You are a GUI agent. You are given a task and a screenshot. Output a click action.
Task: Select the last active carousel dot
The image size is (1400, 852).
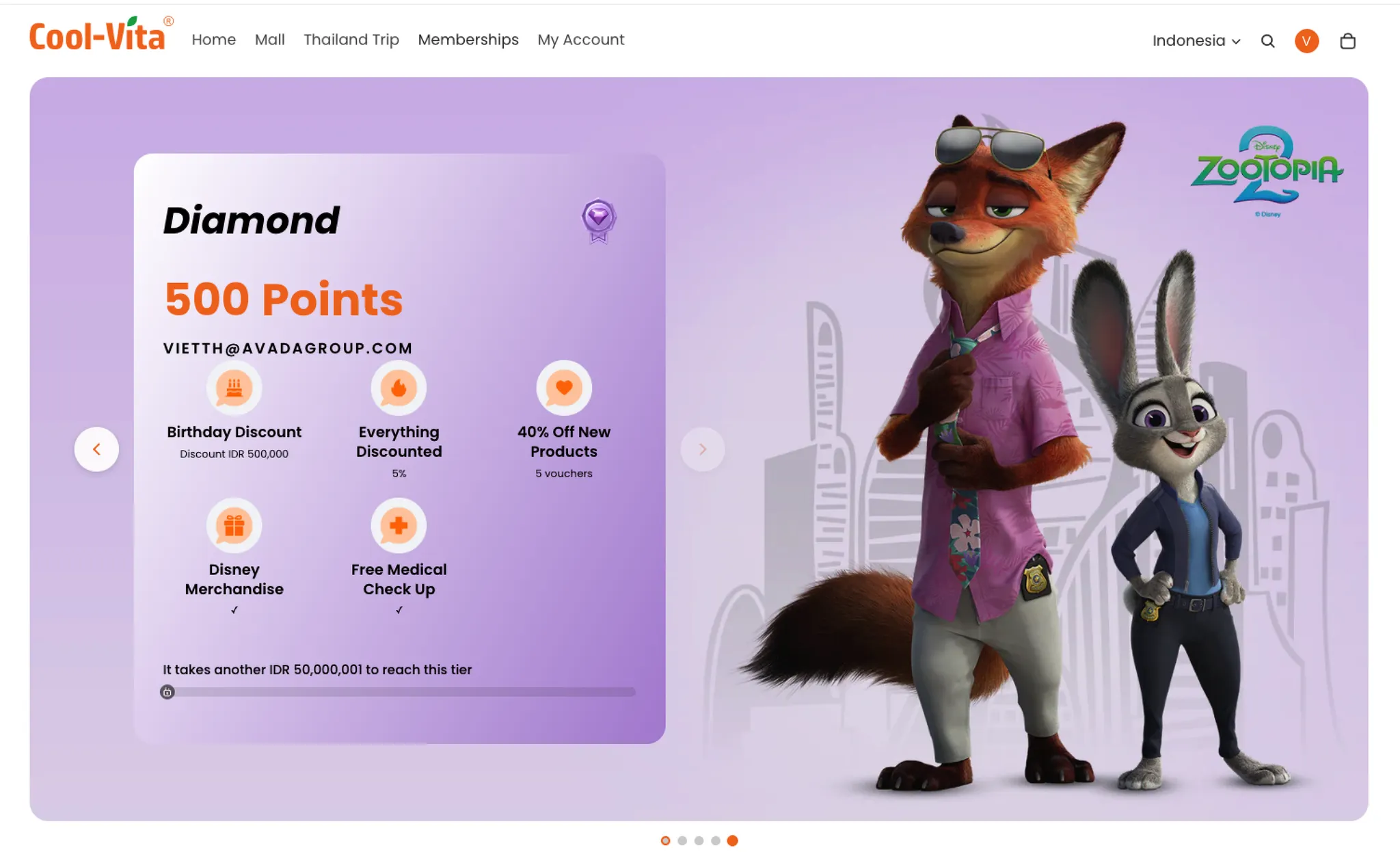pyautogui.click(x=732, y=840)
